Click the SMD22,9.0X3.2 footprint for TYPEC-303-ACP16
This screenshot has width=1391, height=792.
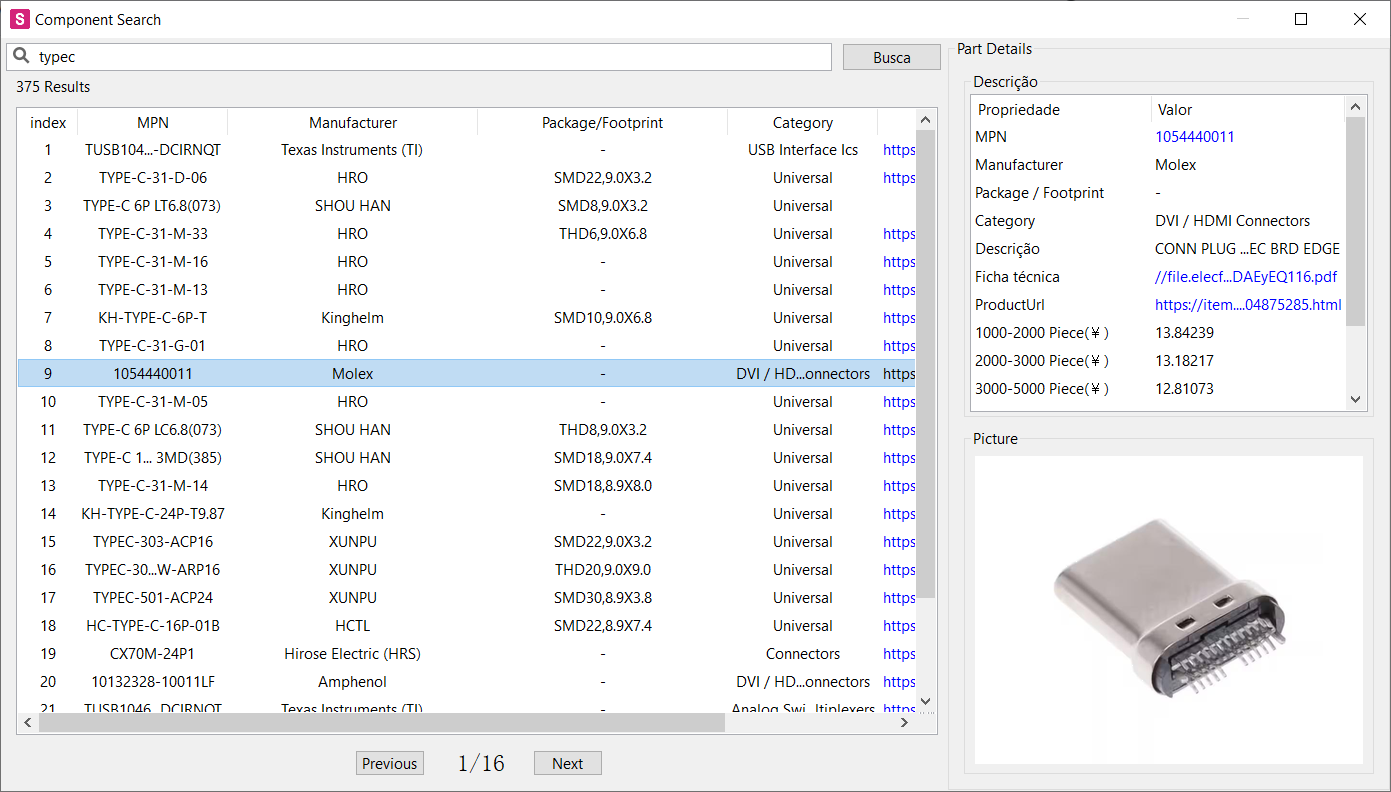pyautogui.click(x=603, y=542)
